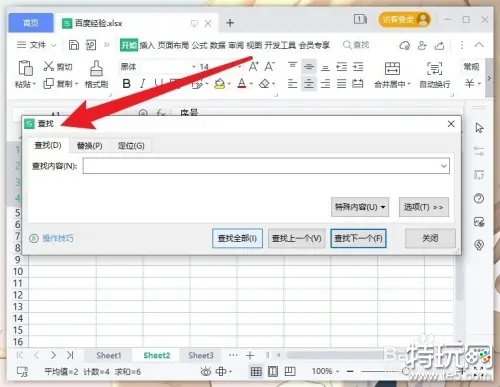Click the bottom align icon
The height and width of the screenshot is (387, 500).
(x=325, y=68)
